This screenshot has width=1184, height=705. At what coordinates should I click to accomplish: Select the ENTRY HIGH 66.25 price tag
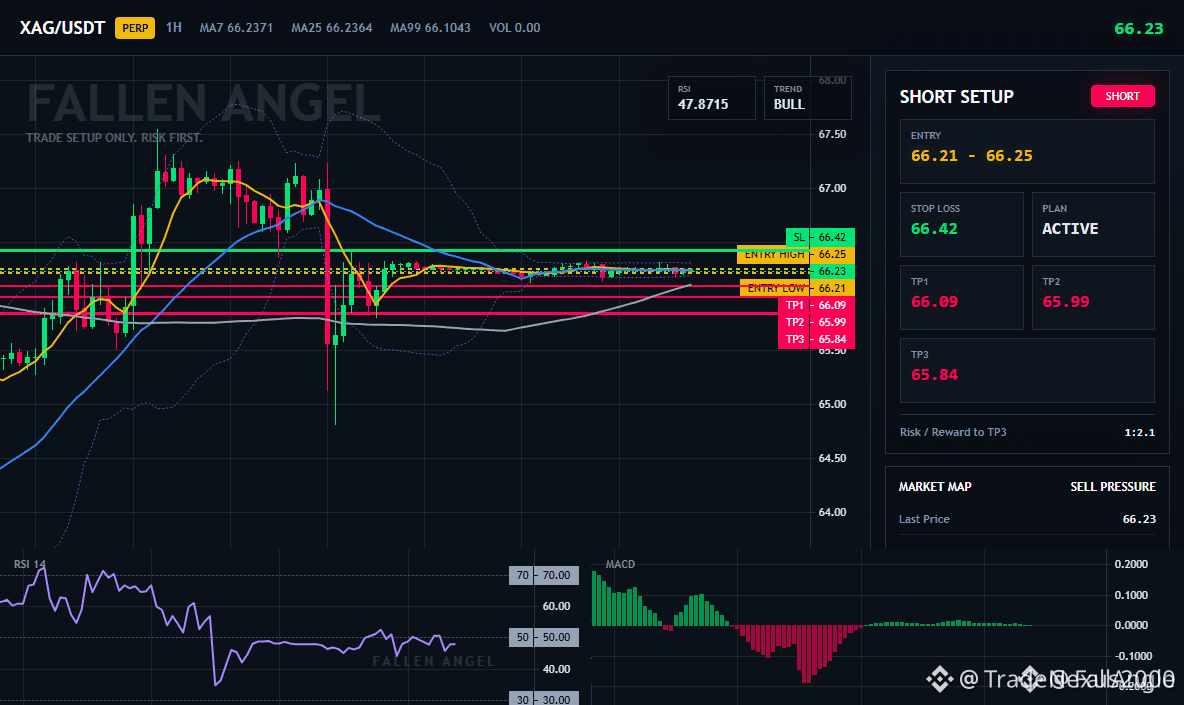click(x=795, y=254)
